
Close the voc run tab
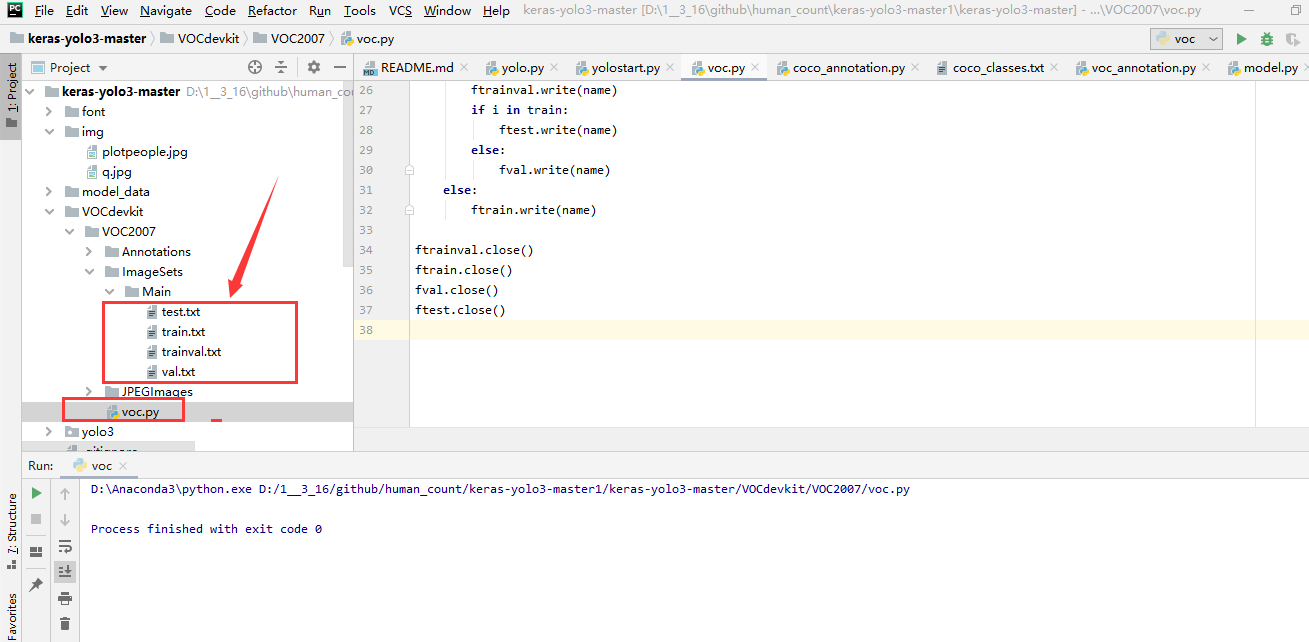(x=124, y=466)
